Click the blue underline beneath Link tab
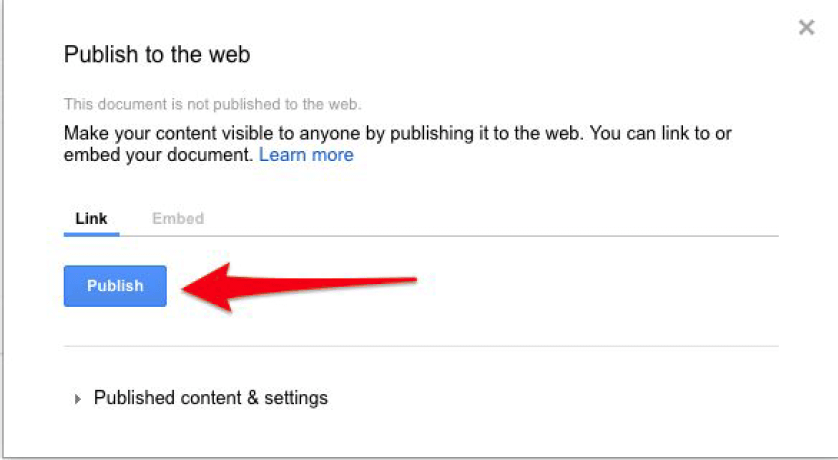Viewport: 838px width, 460px height. (91, 234)
